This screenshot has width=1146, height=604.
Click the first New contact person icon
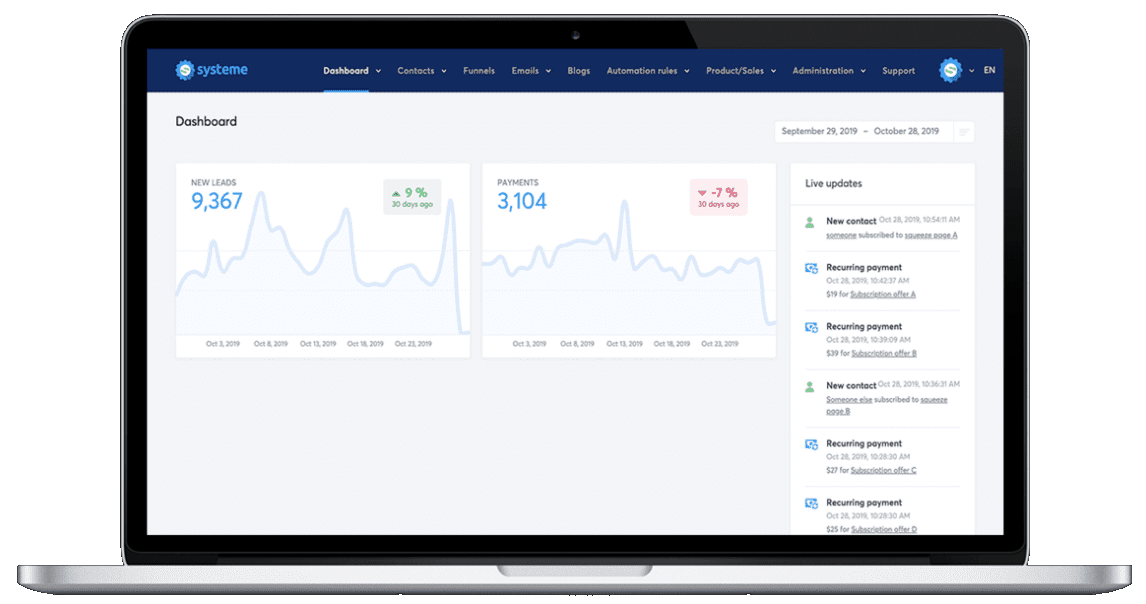pyautogui.click(x=810, y=222)
